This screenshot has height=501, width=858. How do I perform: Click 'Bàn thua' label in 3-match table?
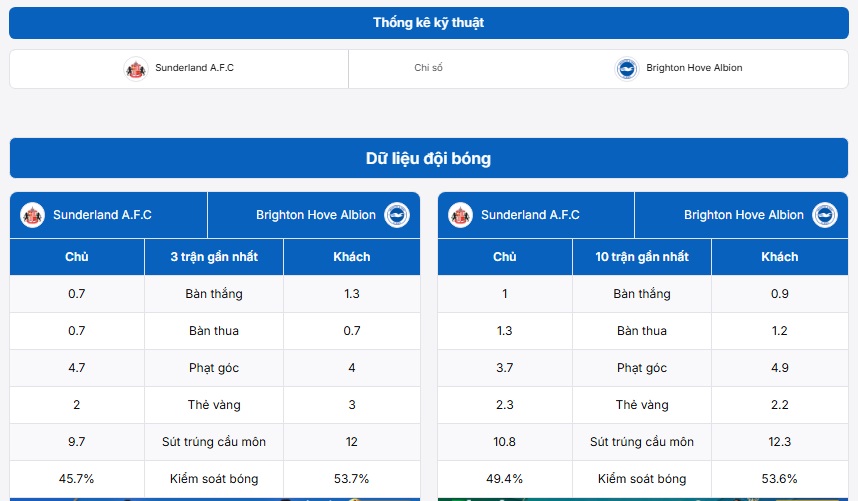click(x=214, y=331)
